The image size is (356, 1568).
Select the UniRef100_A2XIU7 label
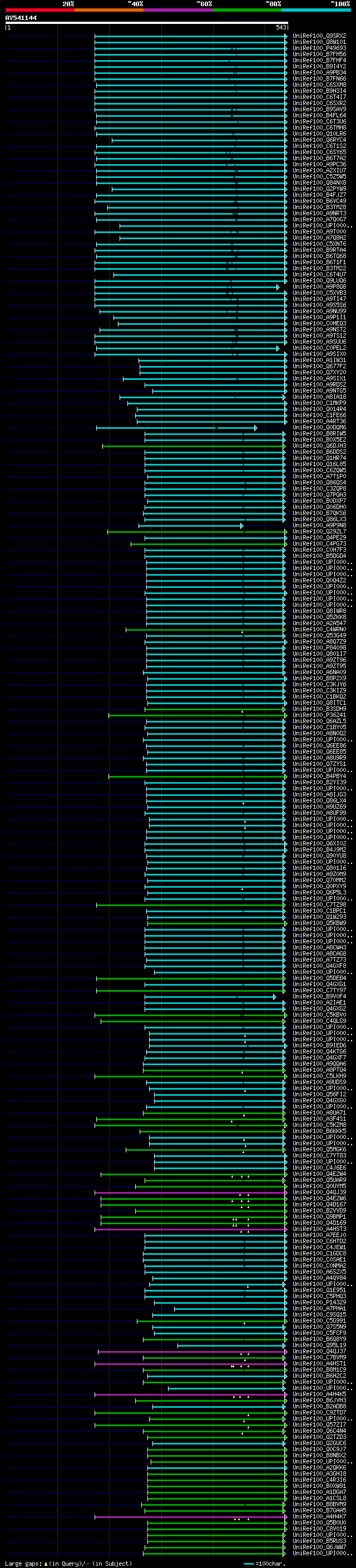319,170
